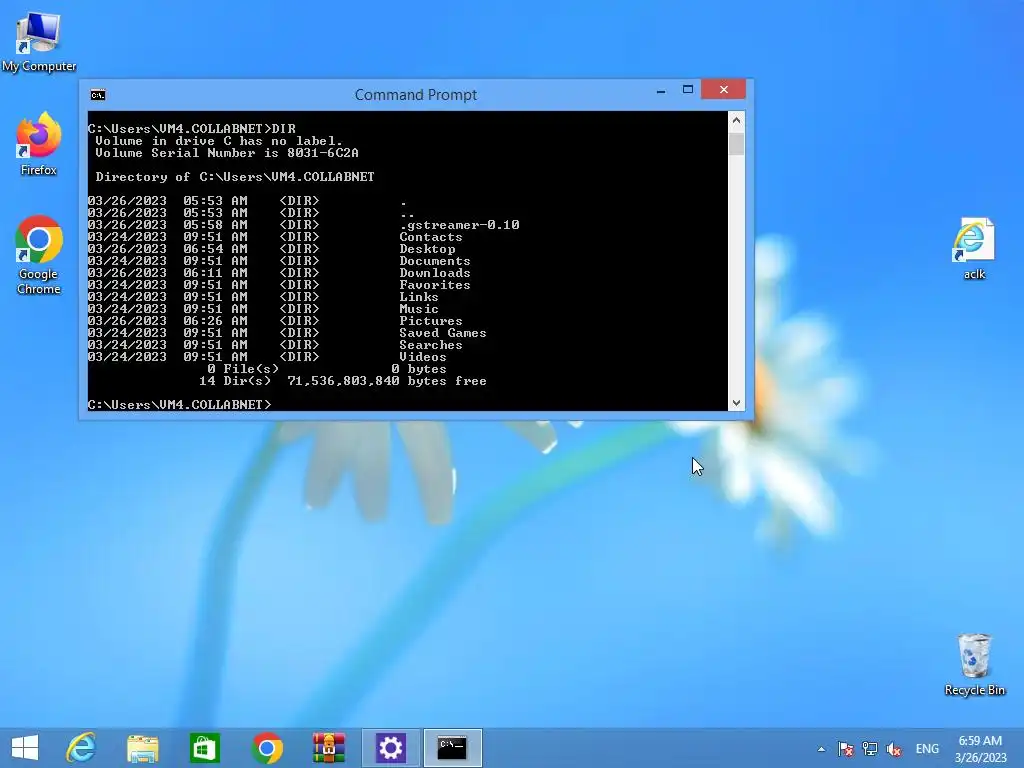Click the Contacts directory entry

[x=430, y=237]
